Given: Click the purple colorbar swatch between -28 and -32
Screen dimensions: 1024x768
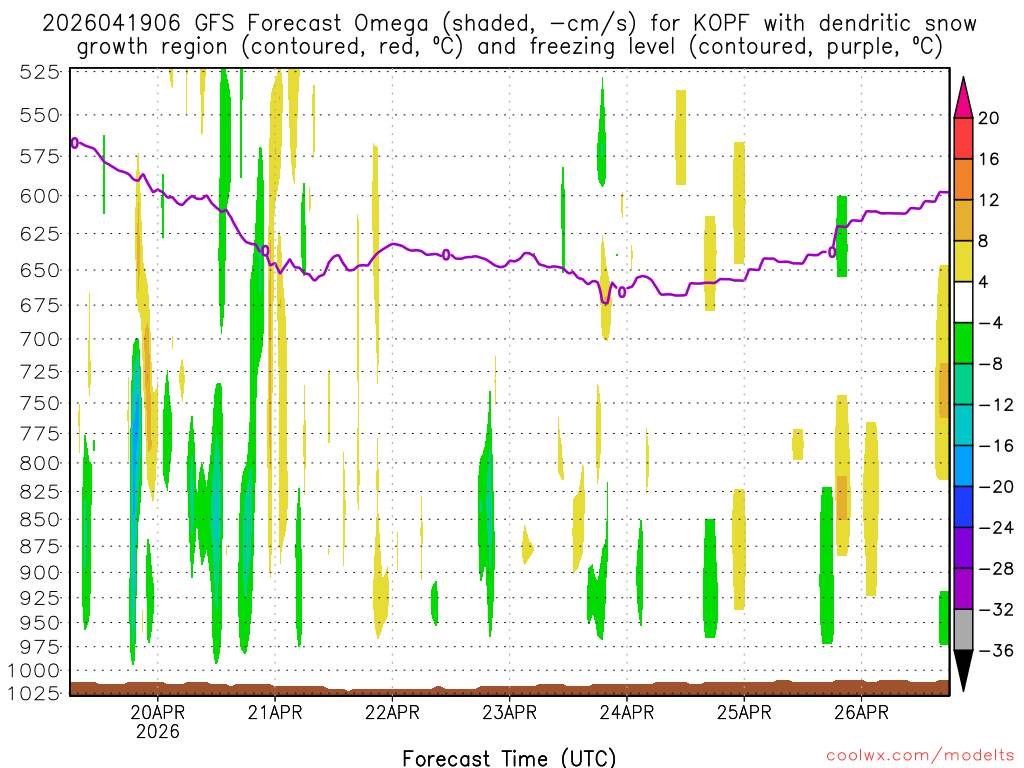Looking at the screenshot, I should coord(963,590).
